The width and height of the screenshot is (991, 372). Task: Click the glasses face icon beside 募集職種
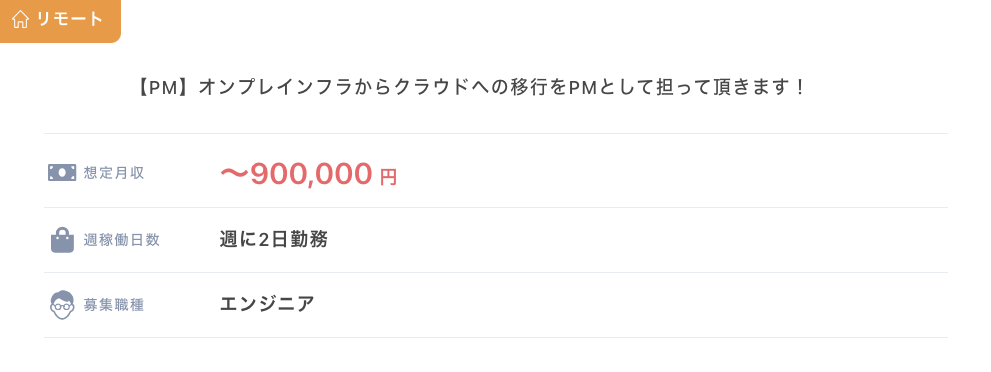tap(62, 305)
